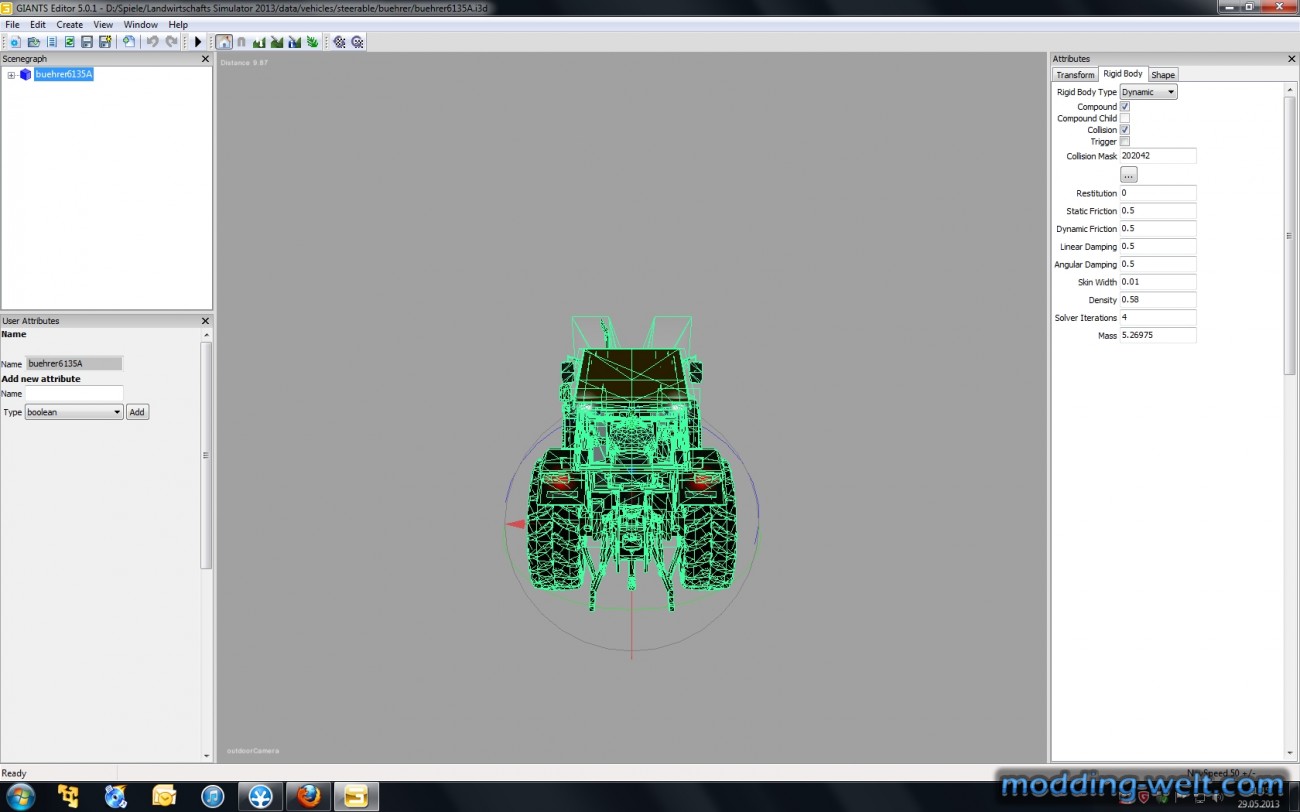Click the blue lined-document toolbar icon
Image resolution: width=1300 pixels, height=812 pixels.
51,42
